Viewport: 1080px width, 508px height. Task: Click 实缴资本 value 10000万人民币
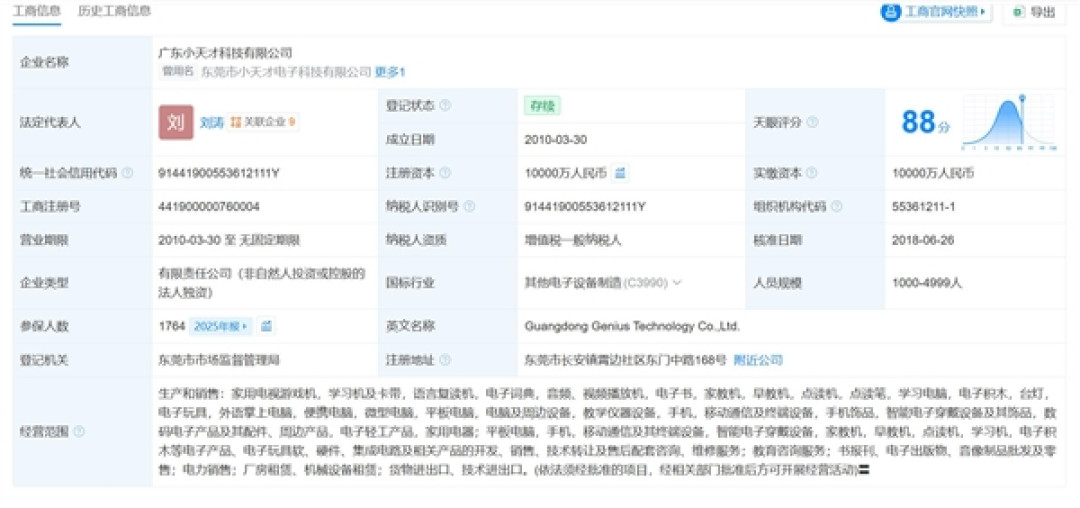click(x=933, y=173)
